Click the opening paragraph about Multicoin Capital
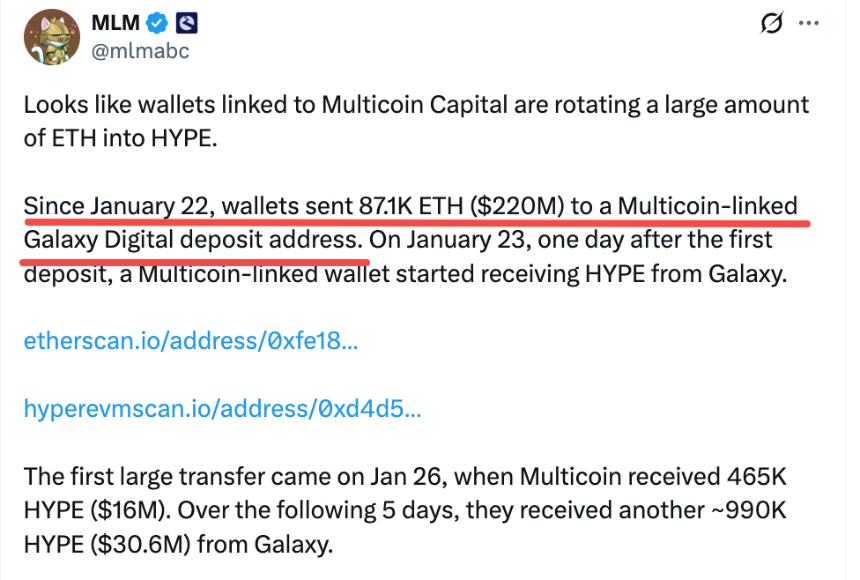Screen dimensions: 860x580 pos(415,105)
